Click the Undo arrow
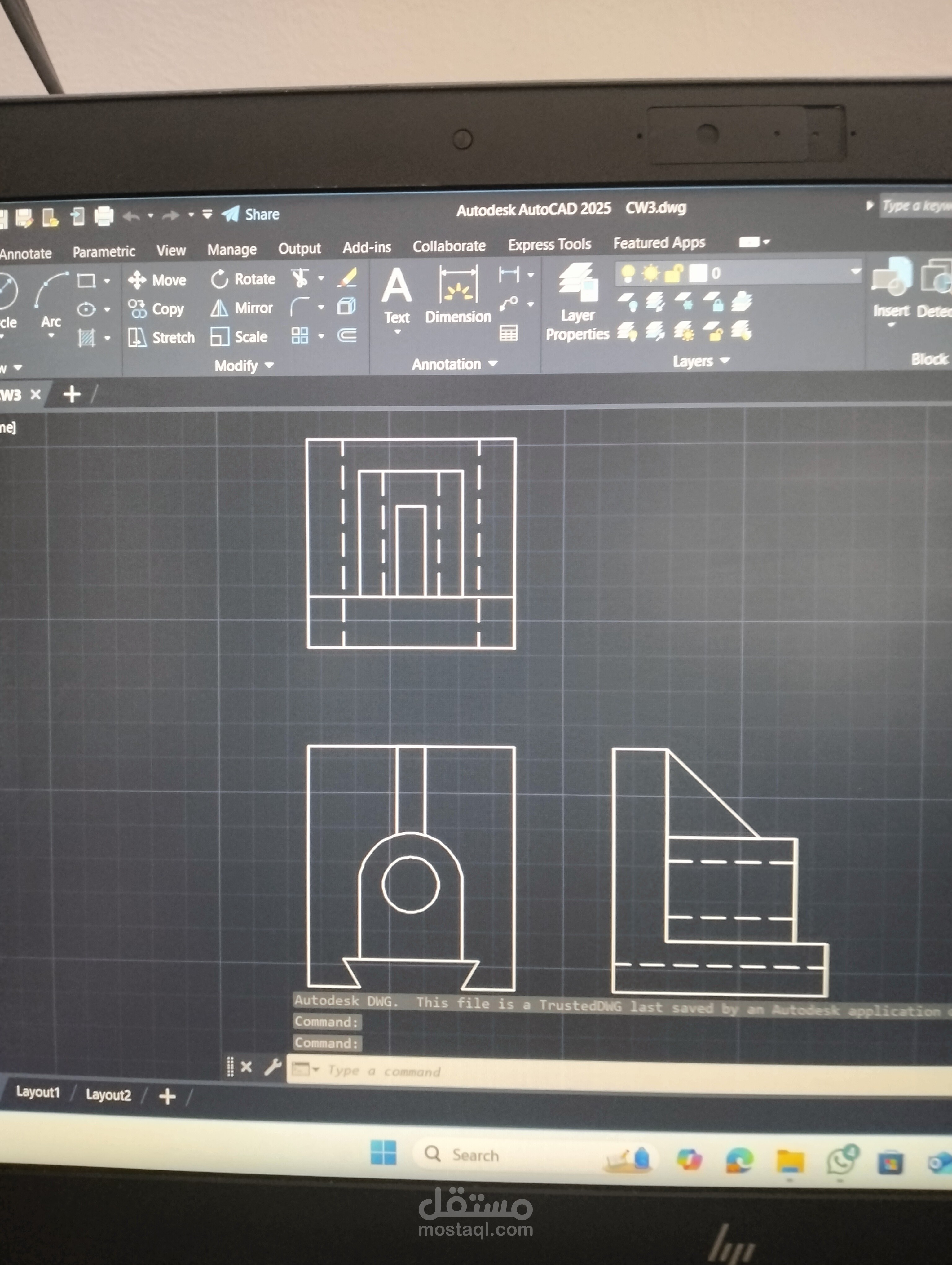 [x=131, y=216]
